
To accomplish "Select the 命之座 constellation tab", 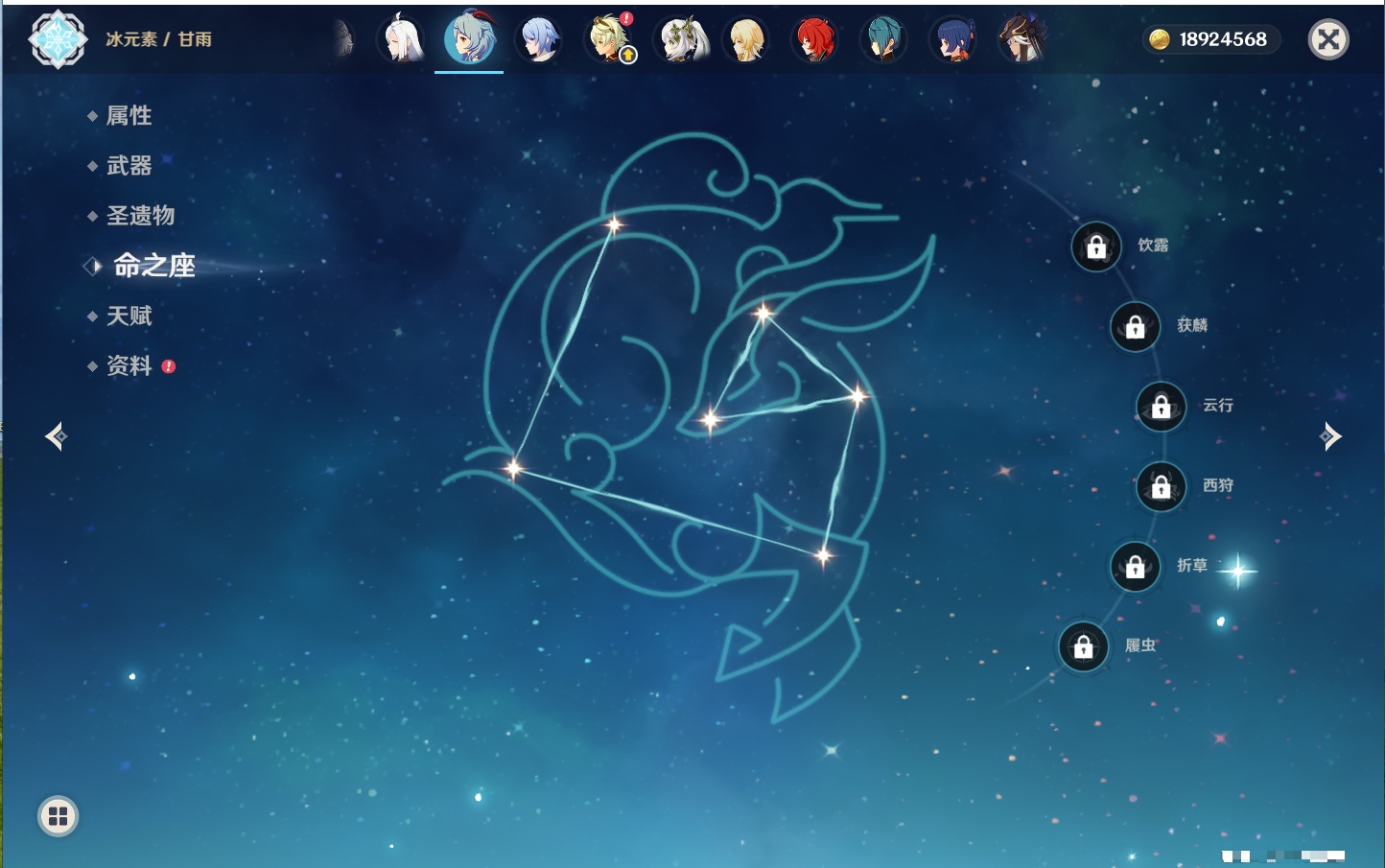I will click(x=153, y=266).
